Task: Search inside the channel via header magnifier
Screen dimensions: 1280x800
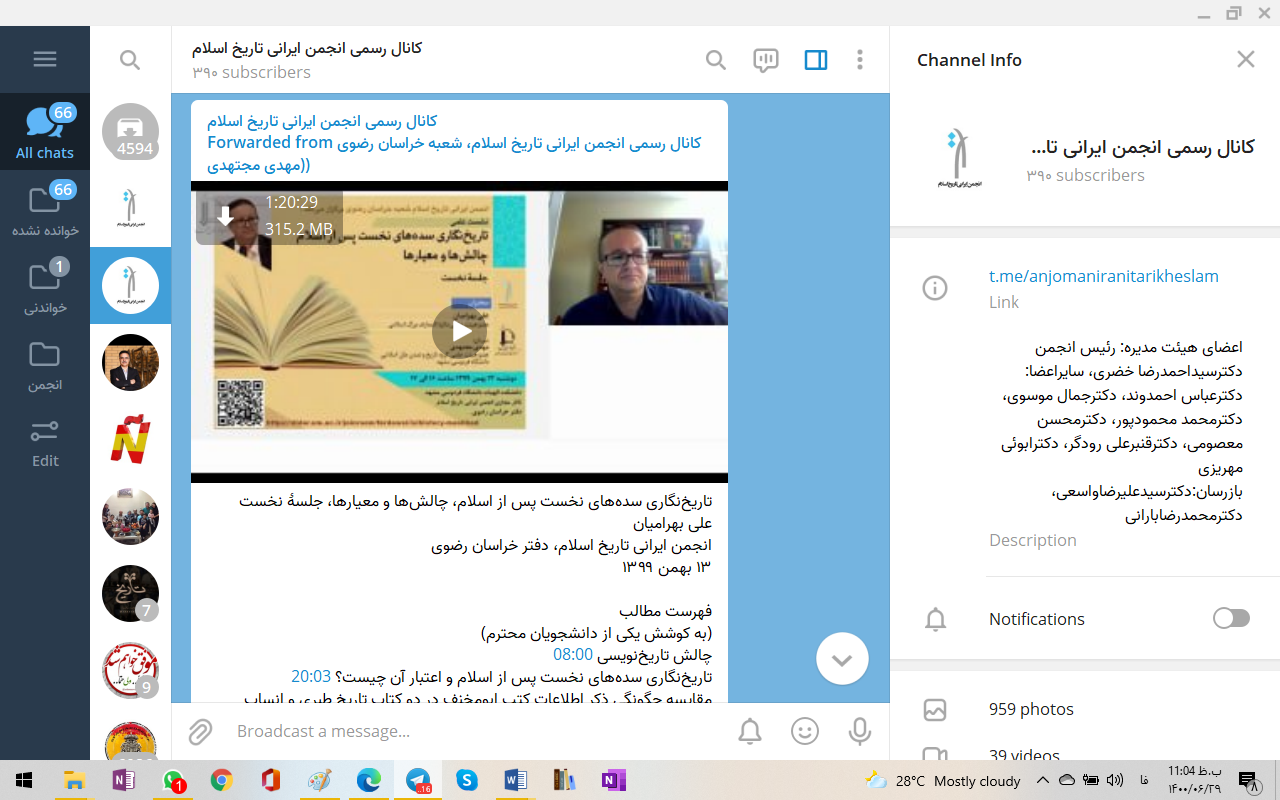Action: [716, 60]
